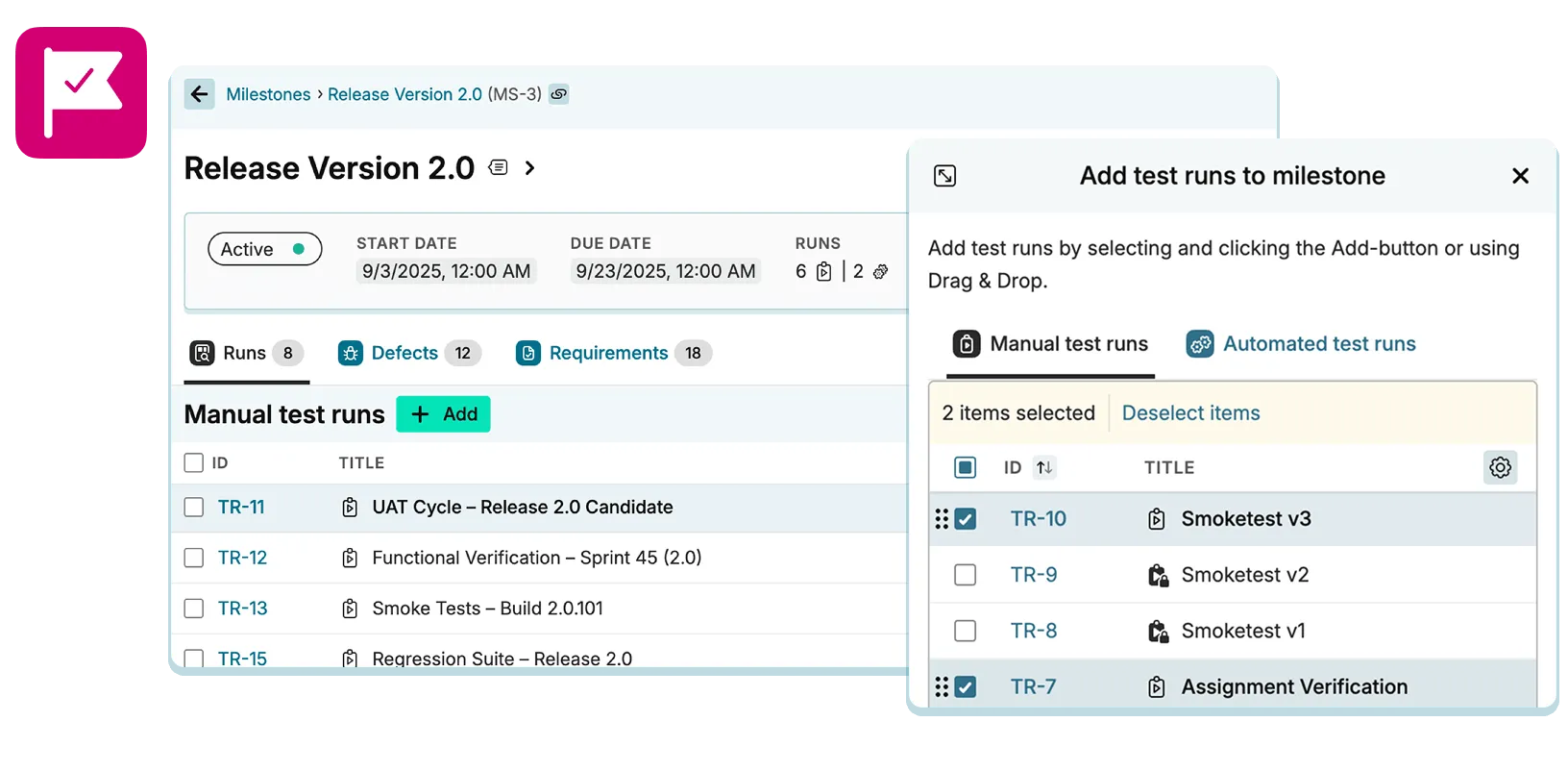The width and height of the screenshot is (1568, 771).
Task: Tick the checkbox for TR-12
Action: [194, 558]
